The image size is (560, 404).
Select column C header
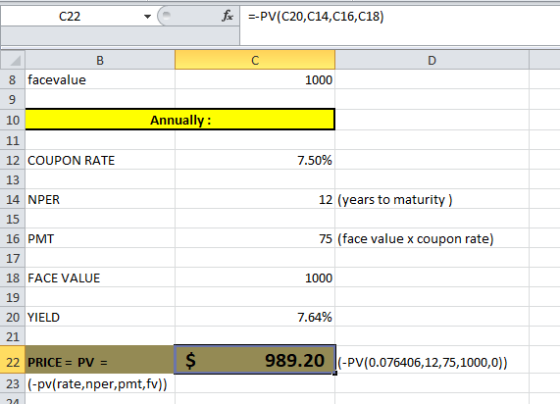pos(255,60)
